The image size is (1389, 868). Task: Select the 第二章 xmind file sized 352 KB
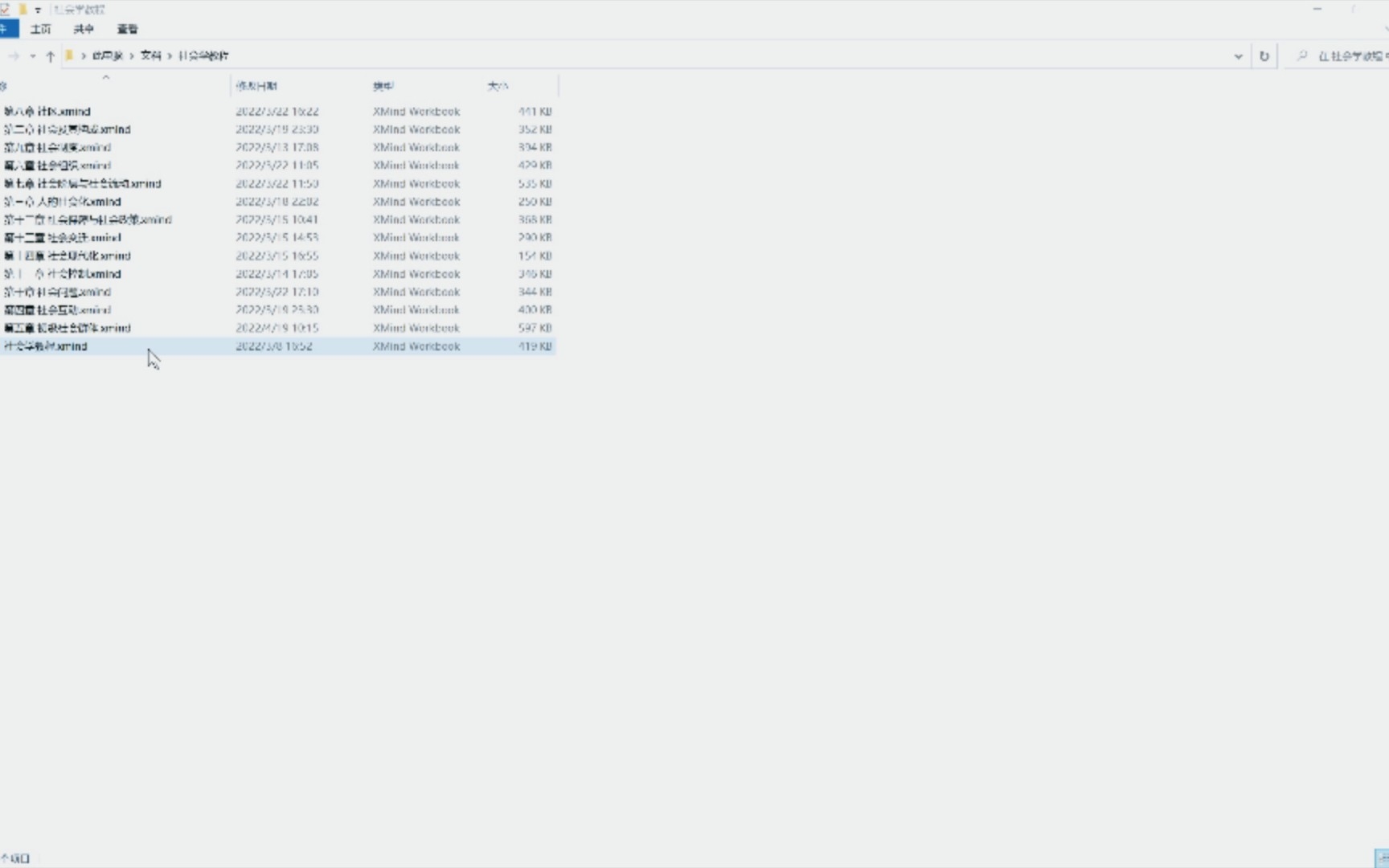[68, 129]
